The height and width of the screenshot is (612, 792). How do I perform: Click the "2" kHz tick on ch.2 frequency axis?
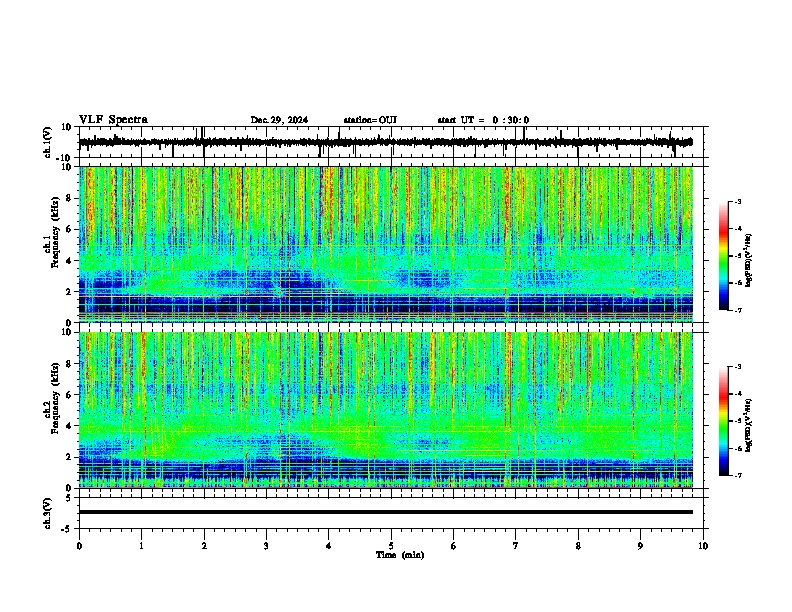coord(70,457)
